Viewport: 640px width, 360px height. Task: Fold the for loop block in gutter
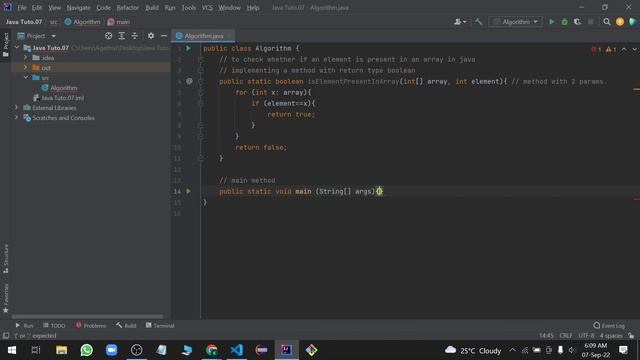tap(200, 92)
